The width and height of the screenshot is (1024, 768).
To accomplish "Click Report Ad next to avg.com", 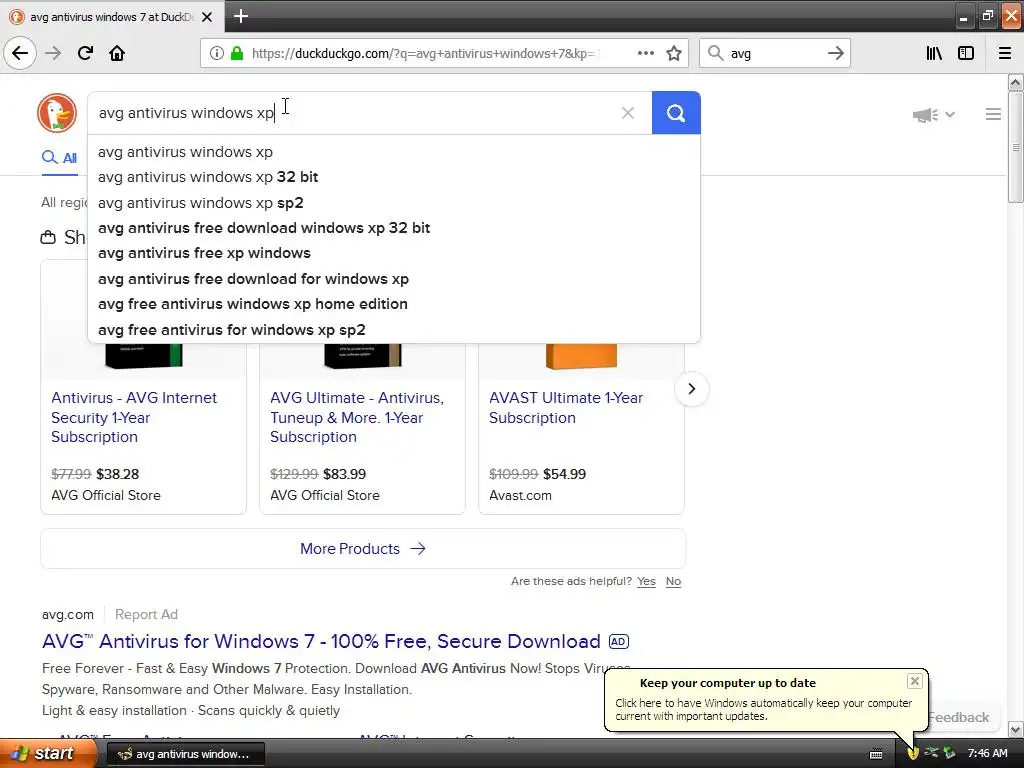I will pyautogui.click(x=146, y=615).
